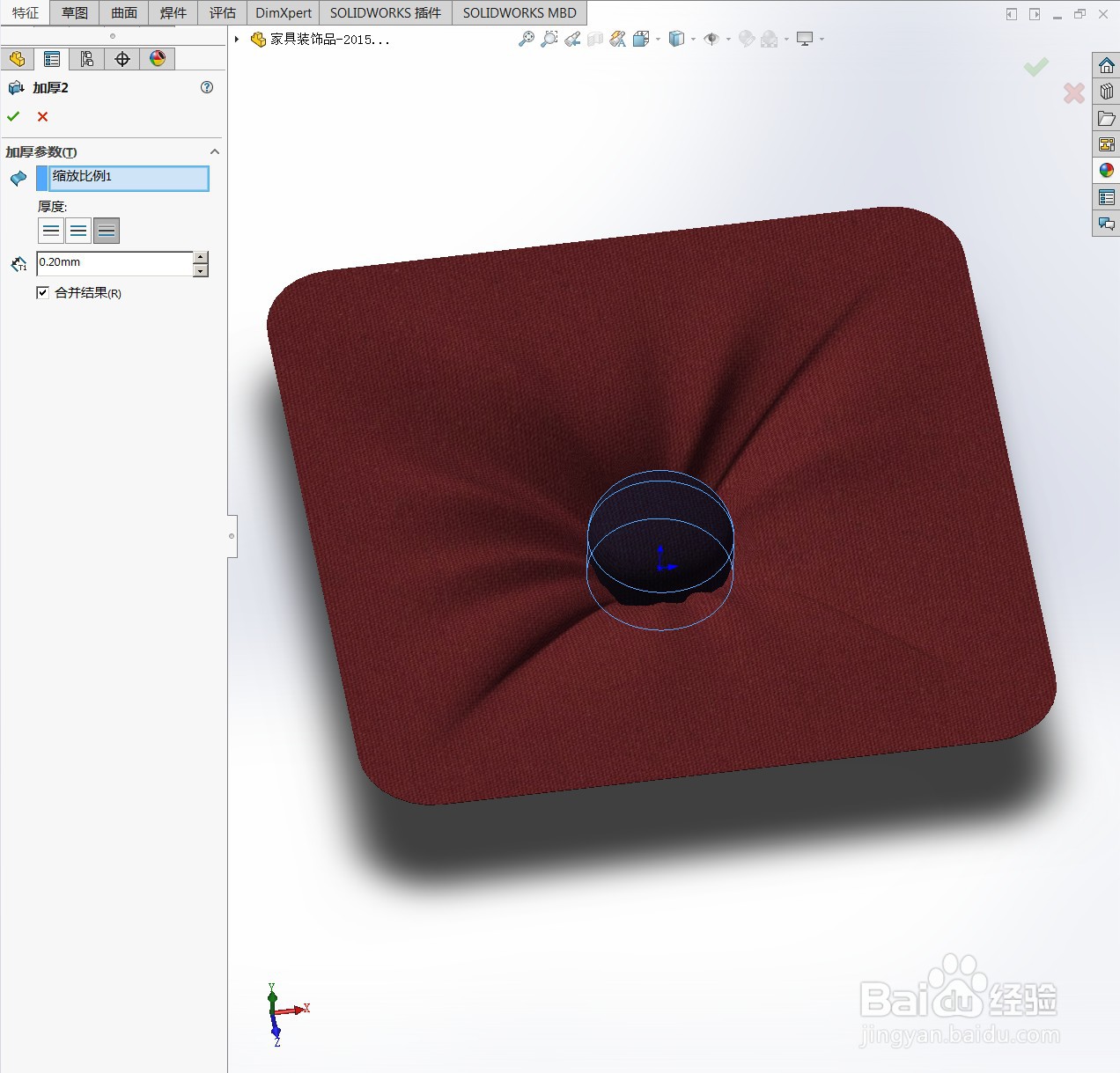The height and width of the screenshot is (1073, 1120).
Task: Open the Custom Properties task pane tab
Action: tap(1107, 197)
